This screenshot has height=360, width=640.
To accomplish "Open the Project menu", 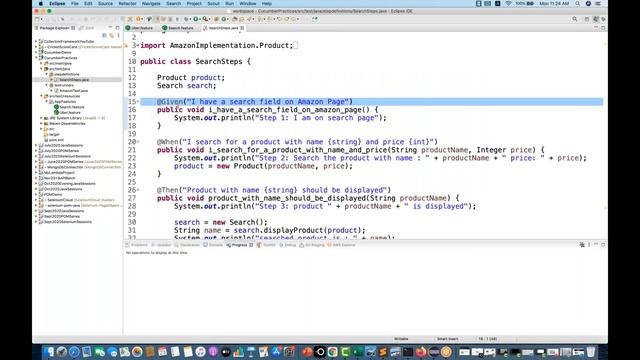I will [194, 3].
